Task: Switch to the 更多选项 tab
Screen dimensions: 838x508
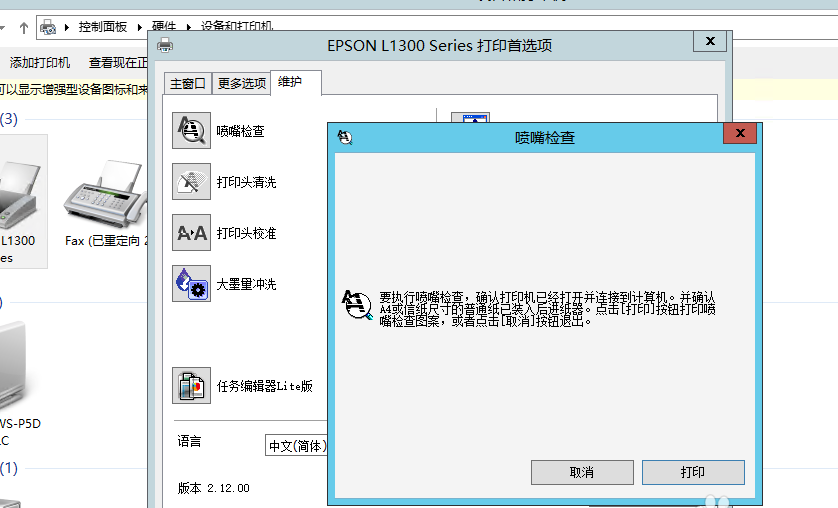Action: [x=242, y=84]
